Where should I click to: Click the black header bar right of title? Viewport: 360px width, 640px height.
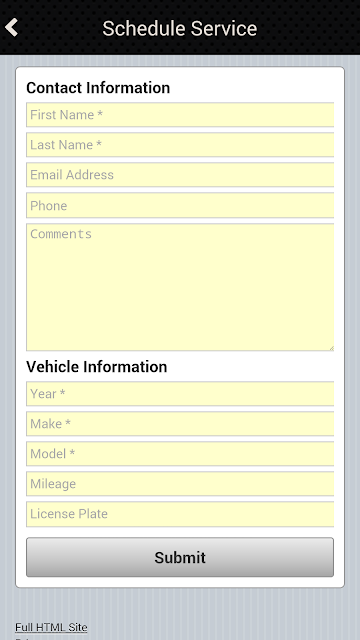(x=308, y=28)
